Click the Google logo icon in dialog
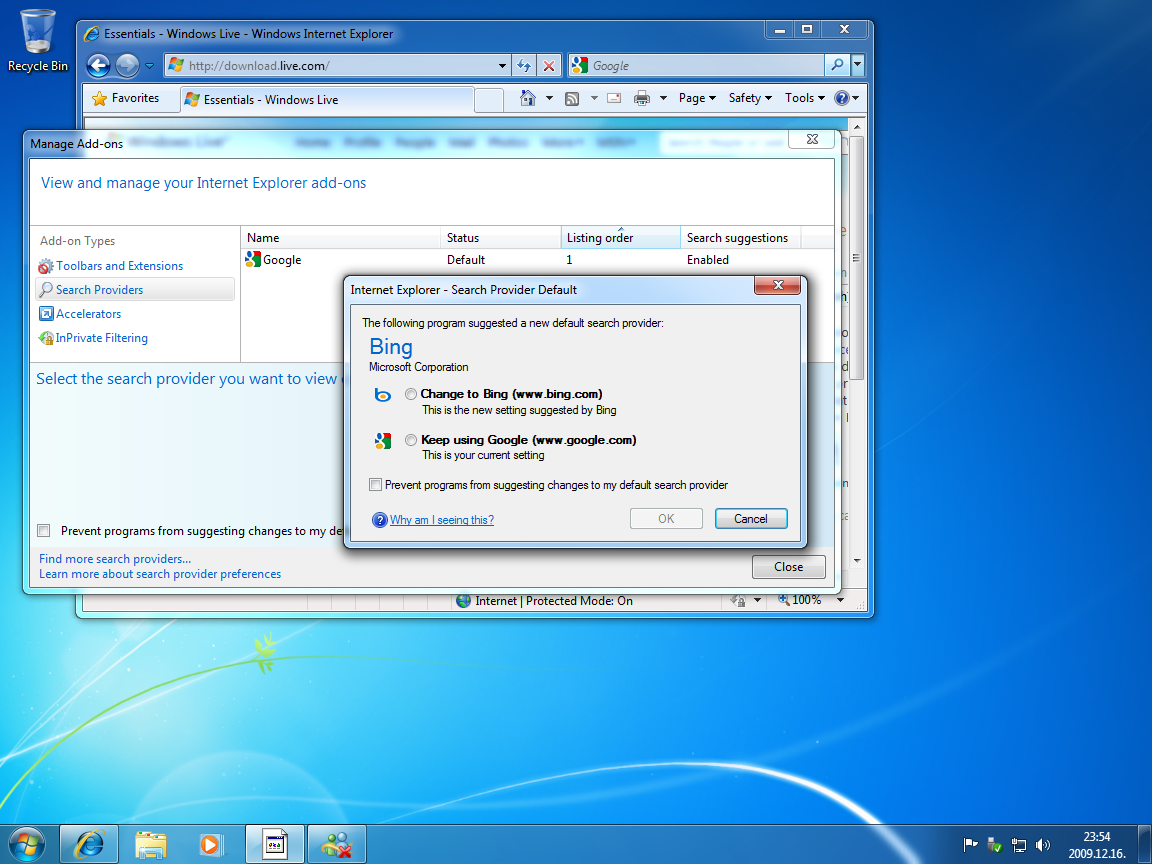 383,441
